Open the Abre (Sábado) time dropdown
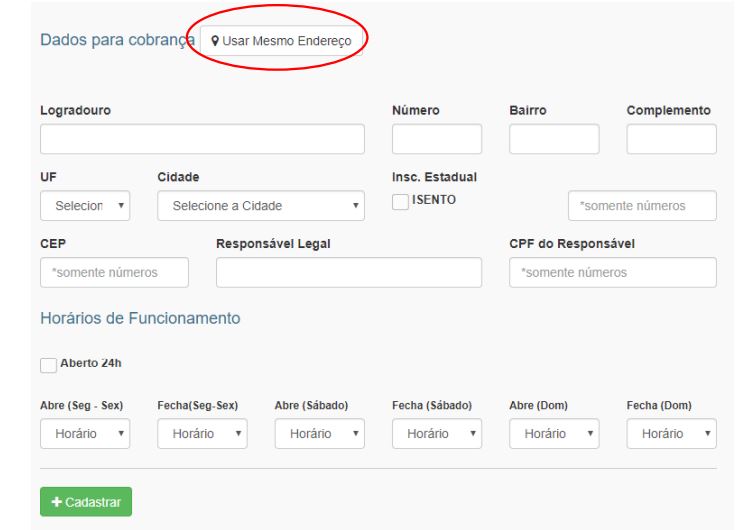 (320, 434)
